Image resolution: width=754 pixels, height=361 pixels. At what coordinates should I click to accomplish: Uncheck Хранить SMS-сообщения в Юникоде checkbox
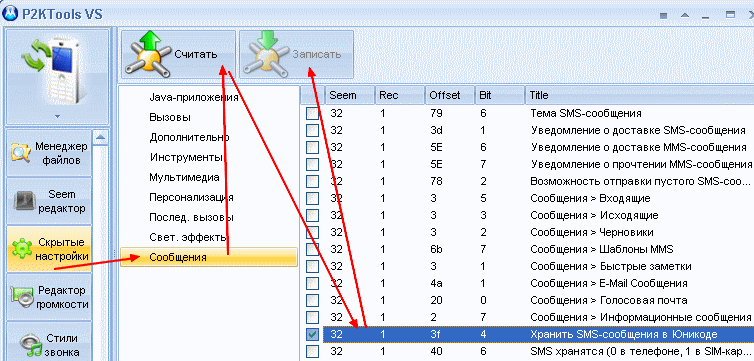tap(313, 335)
